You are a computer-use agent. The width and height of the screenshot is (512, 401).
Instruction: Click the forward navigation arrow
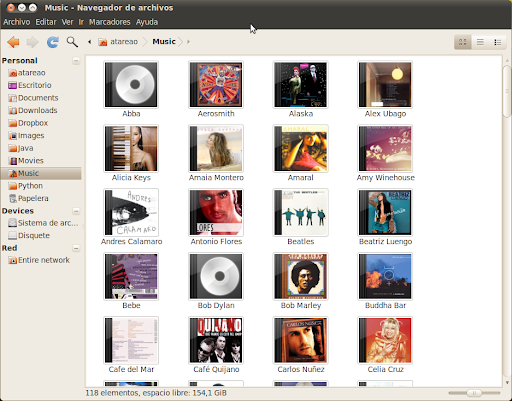pos(32,42)
